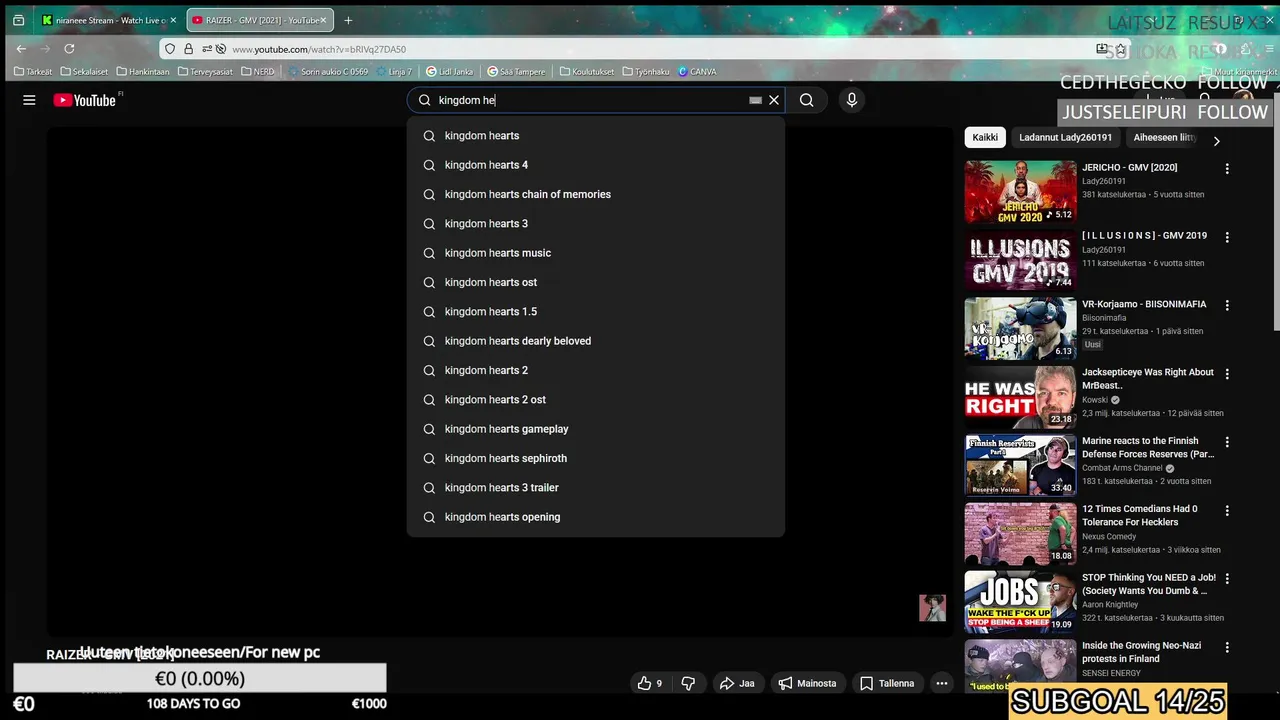Click the install/download icon in the address bar
The width and height of the screenshot is (1280, 720).
(x=1102, y=49)
